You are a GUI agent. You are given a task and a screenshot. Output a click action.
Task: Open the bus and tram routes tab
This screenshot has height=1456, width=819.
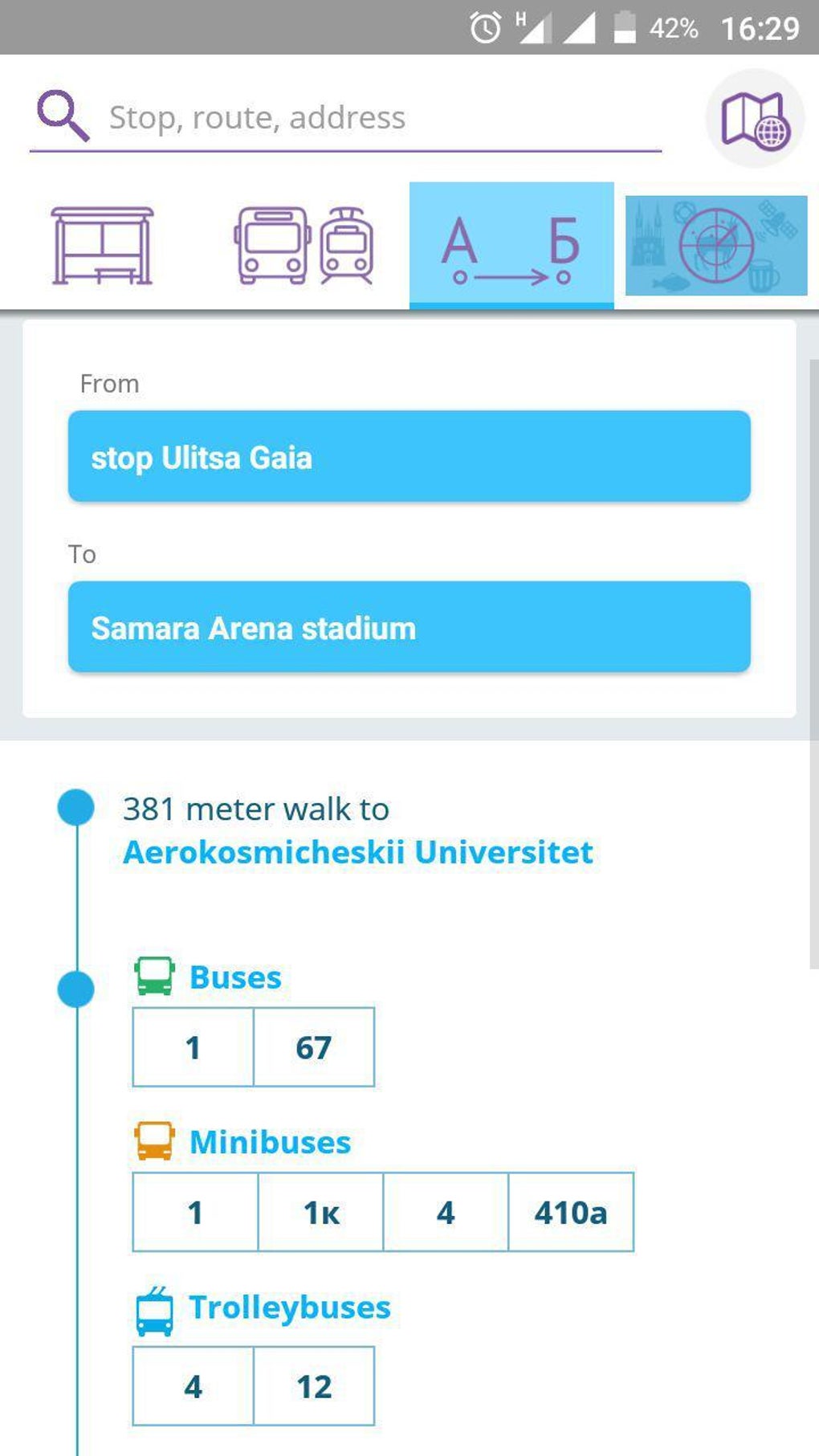pyautogui.click(x=304, y=246)
